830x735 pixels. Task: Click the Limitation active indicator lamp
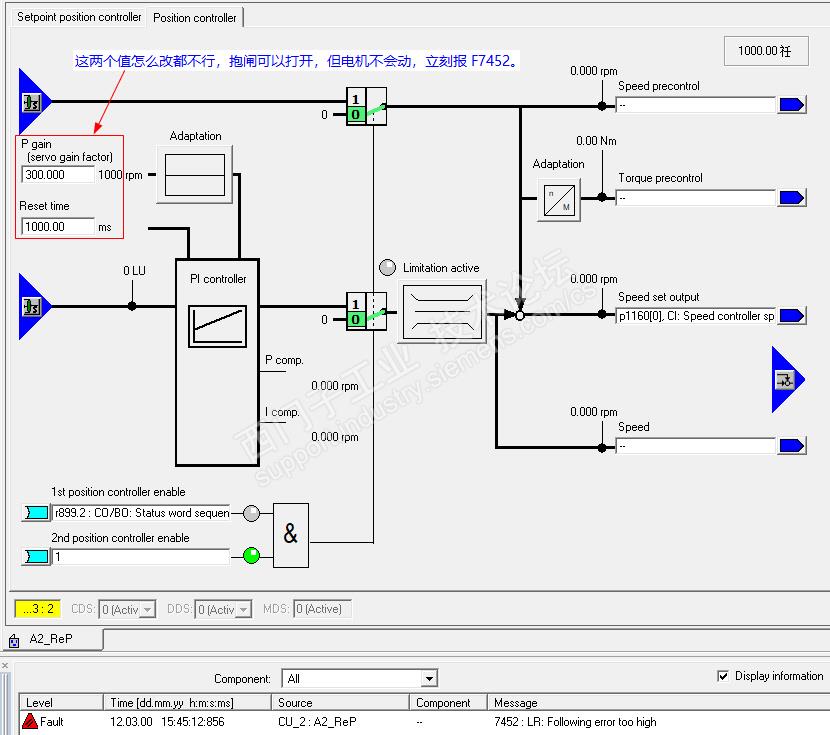tap(387, 267)
